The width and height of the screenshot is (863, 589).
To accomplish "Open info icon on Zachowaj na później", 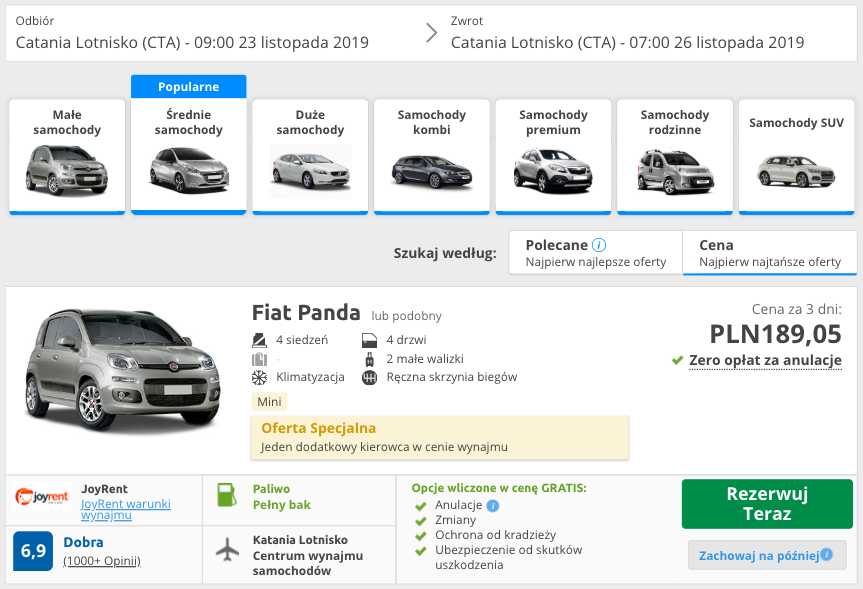I will pyautogui.click(x=827, y=554).
